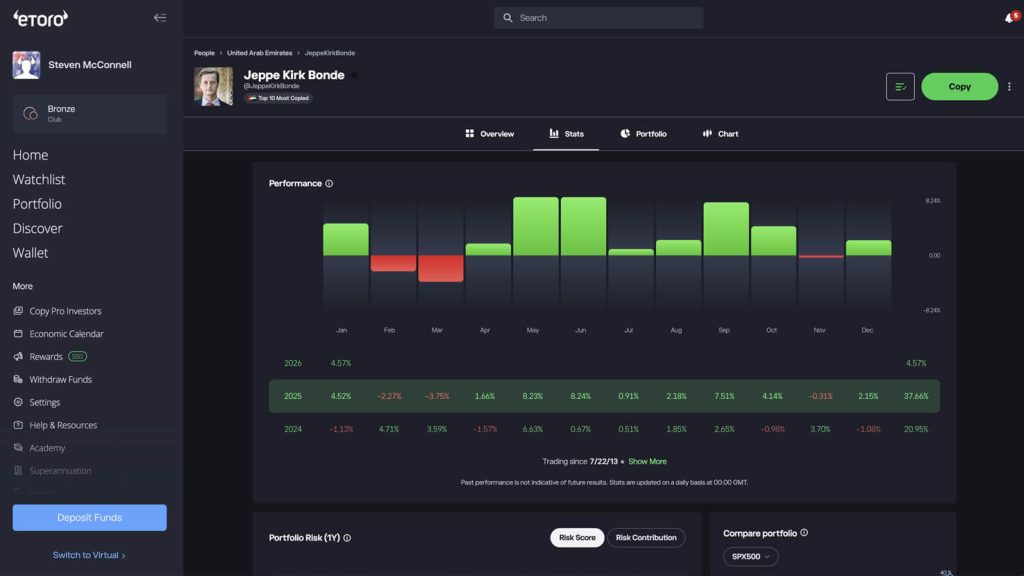Open the notifications bell
Image resolution: width=1024 pixels, height=576 pixels.
click(x=1009, y=18)
